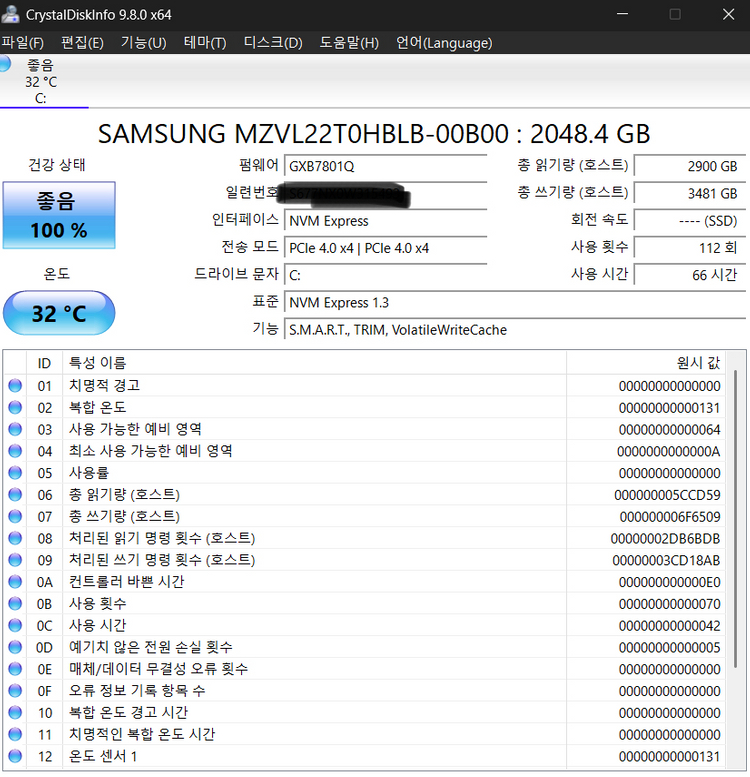Open the 언어(Language) menu

pyautogui.click(x=444, y=43)
